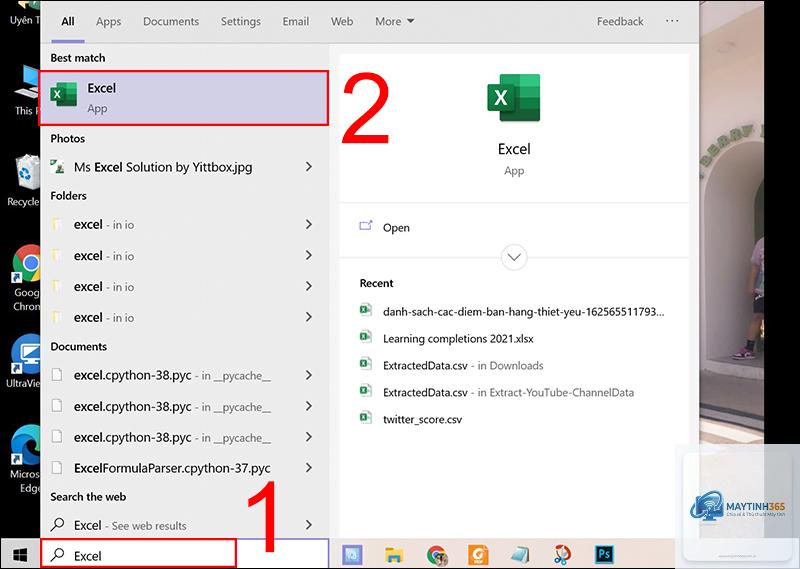This screenshot has height=569, width=800.
Task: Open the orange Foxit PDF taskbar icon
Action: tap(478, 555)
